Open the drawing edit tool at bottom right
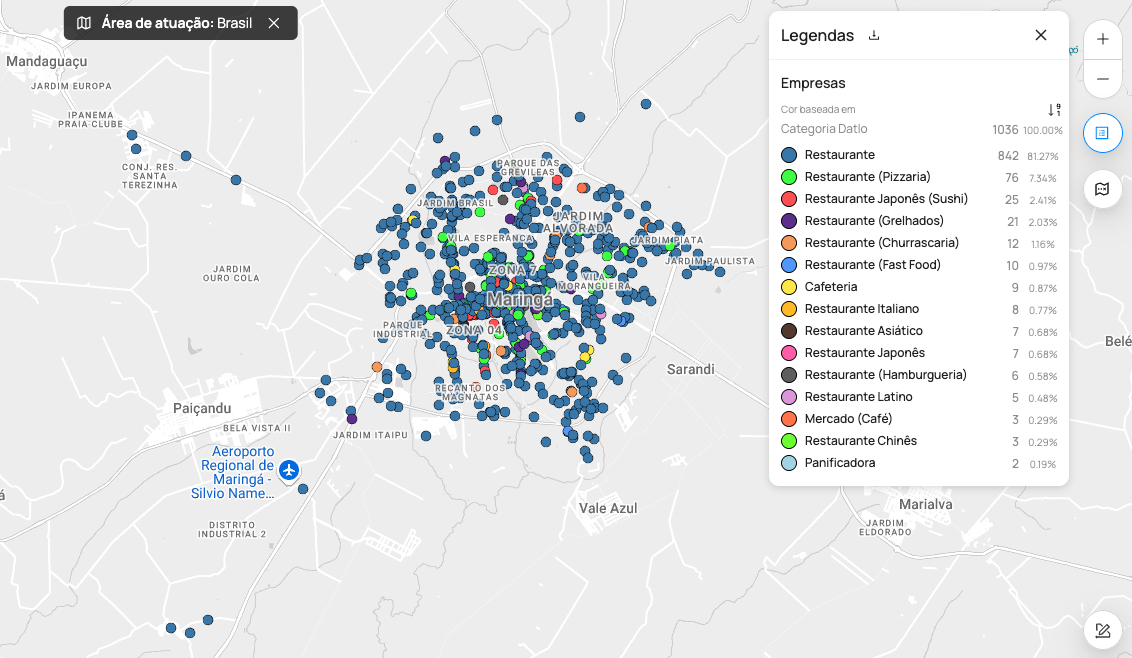This screenshot has height=658, width=1132. (x=1102, y=630)
